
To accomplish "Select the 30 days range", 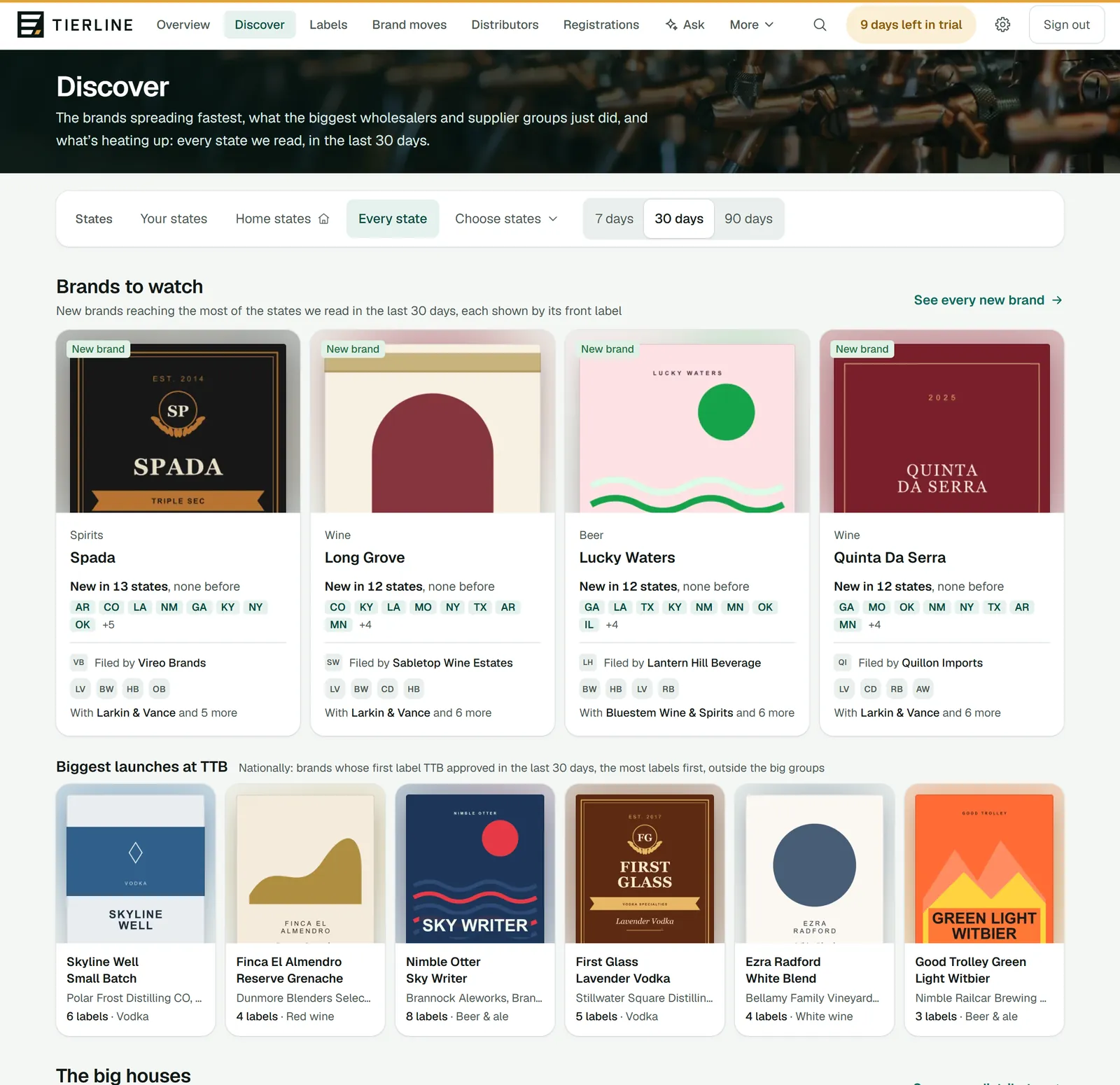I will coord(679,219).
